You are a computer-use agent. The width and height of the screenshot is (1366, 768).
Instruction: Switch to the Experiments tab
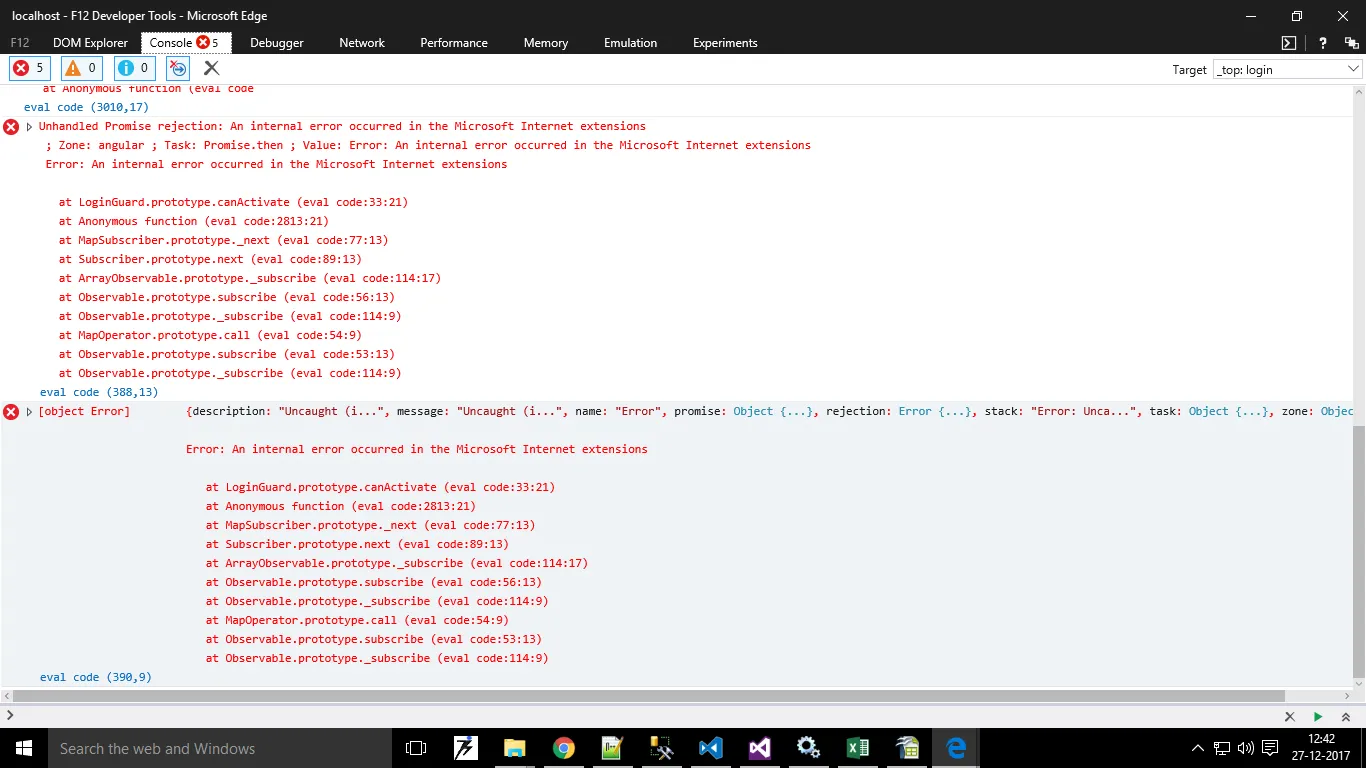725,43
